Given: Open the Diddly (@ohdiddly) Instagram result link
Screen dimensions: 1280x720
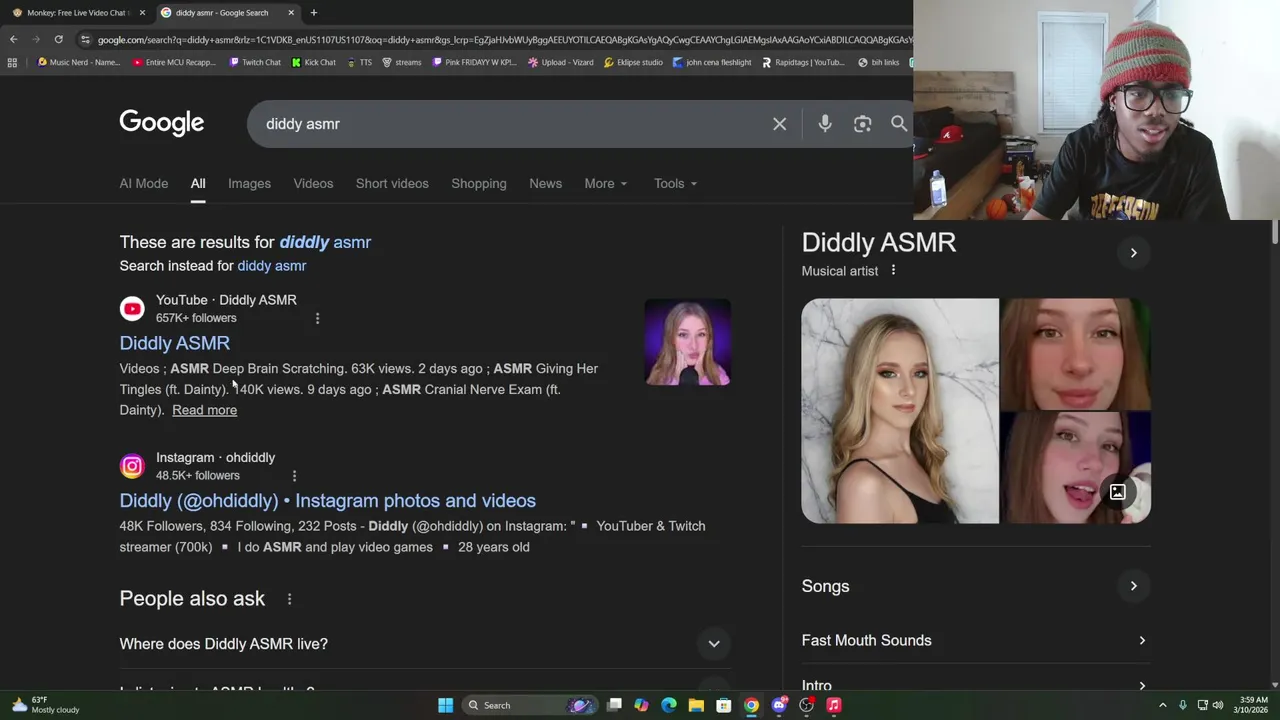Looking at the screenshot, I should tap(328, 500).
